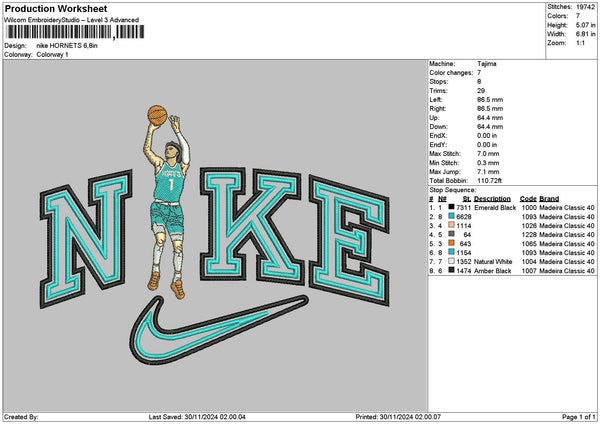Click the Created By footer label
This screenshot has width=600, height=424.
point(21,417)
